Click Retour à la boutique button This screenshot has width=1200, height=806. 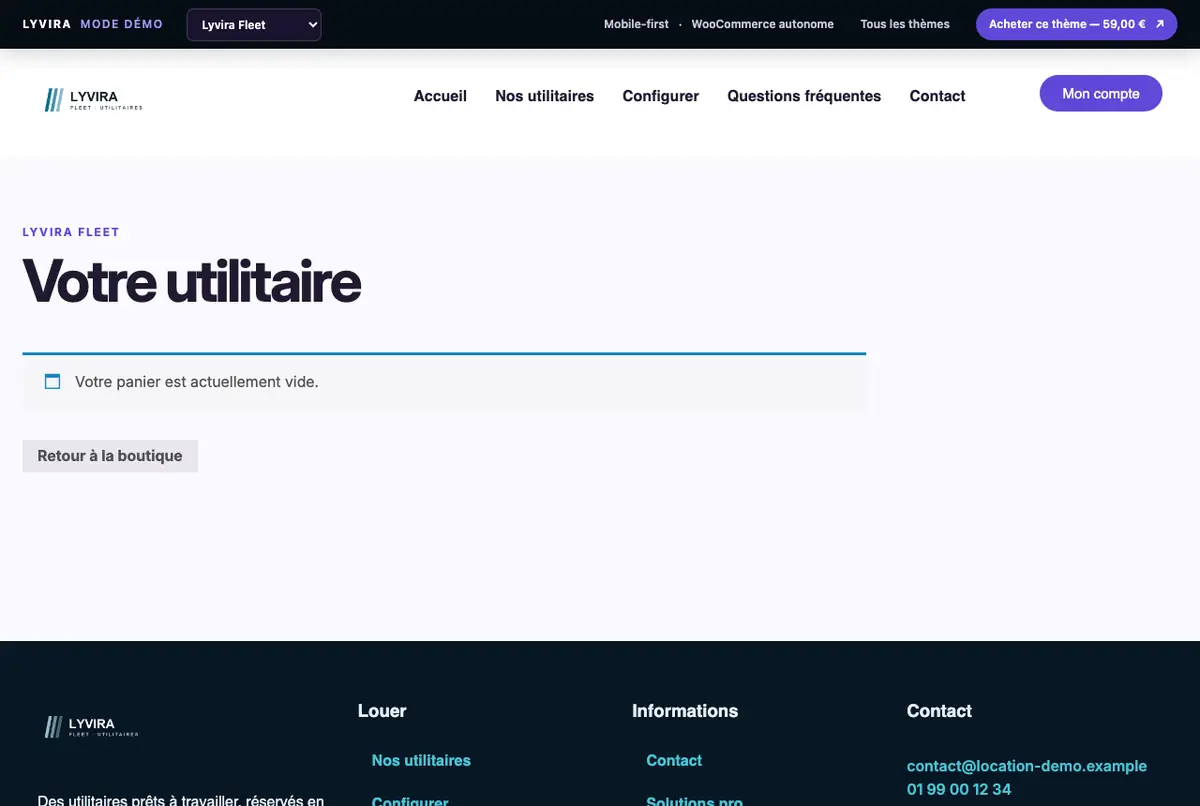point(110,456)
